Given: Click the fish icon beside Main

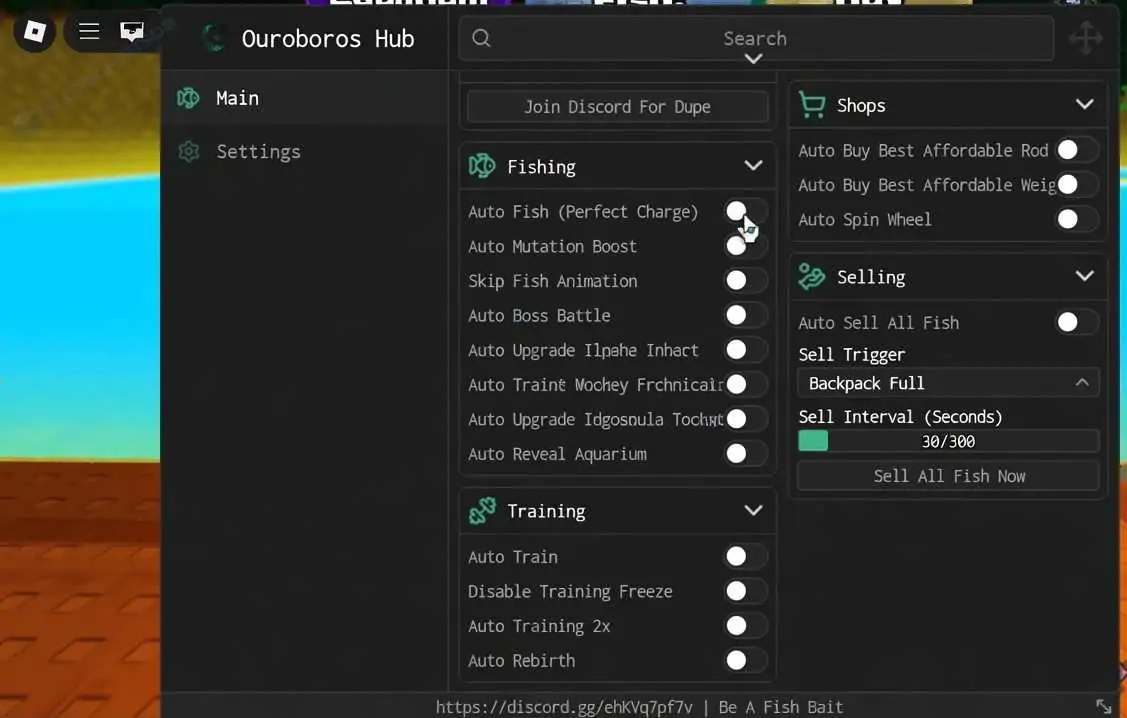Looking at the screenshot, I should [188, 98].
